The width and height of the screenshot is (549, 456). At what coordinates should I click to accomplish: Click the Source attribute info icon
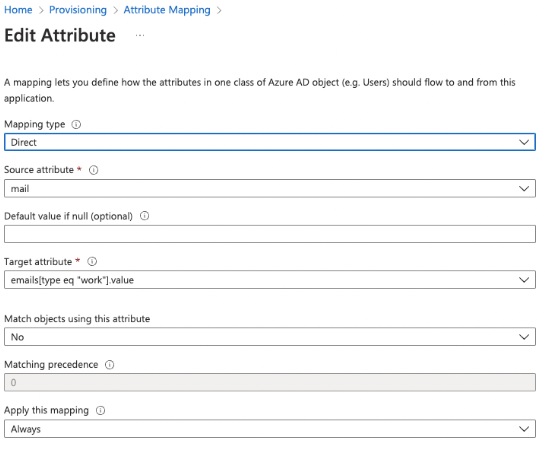point(93,170)
